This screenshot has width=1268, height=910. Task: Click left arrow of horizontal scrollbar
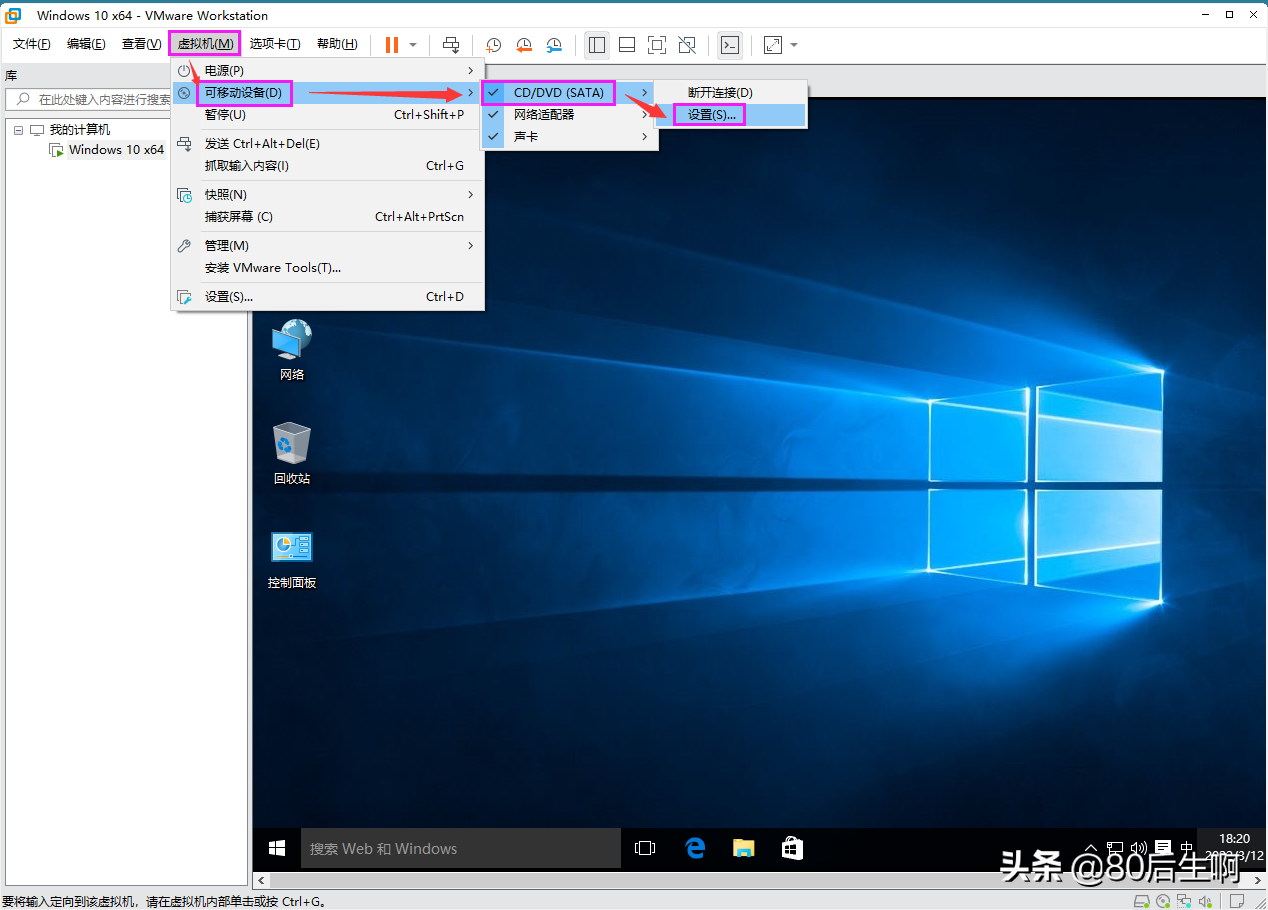click(261, 881)
